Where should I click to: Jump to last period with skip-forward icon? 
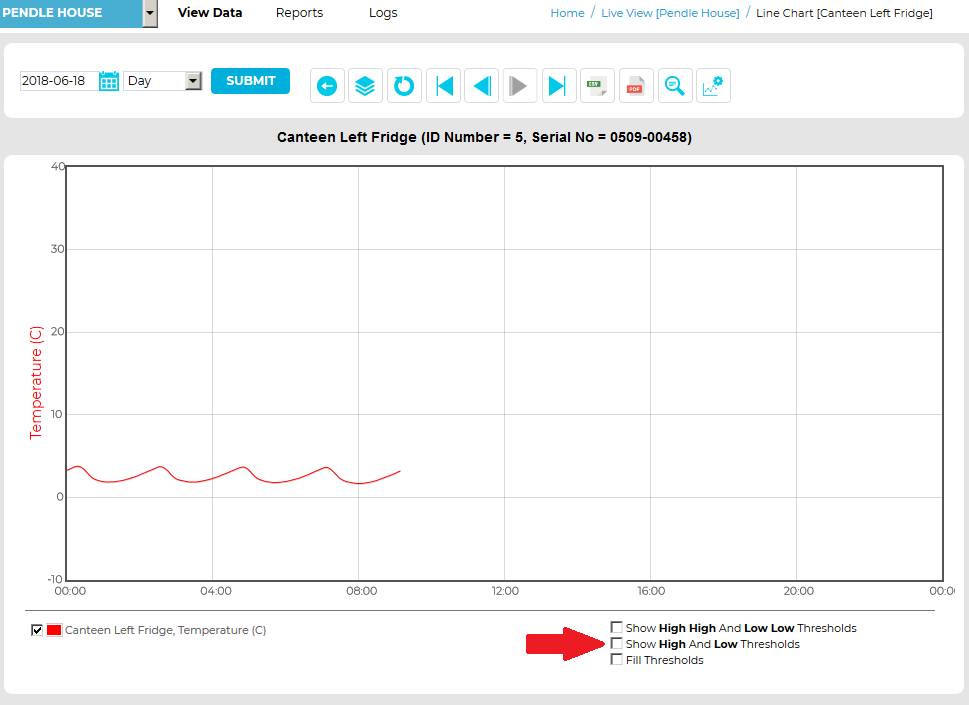click(559, 86)
